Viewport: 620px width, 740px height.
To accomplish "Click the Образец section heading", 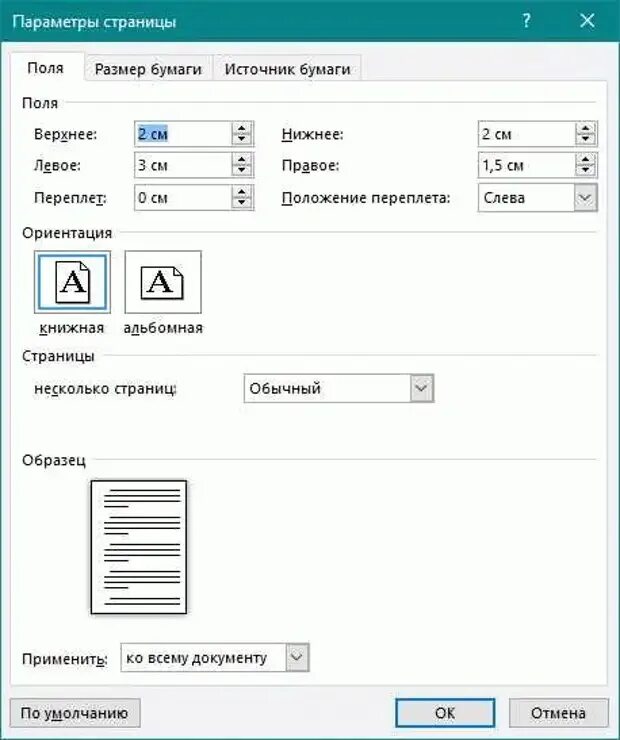I will pyautogui.click(x=54, y=460).
